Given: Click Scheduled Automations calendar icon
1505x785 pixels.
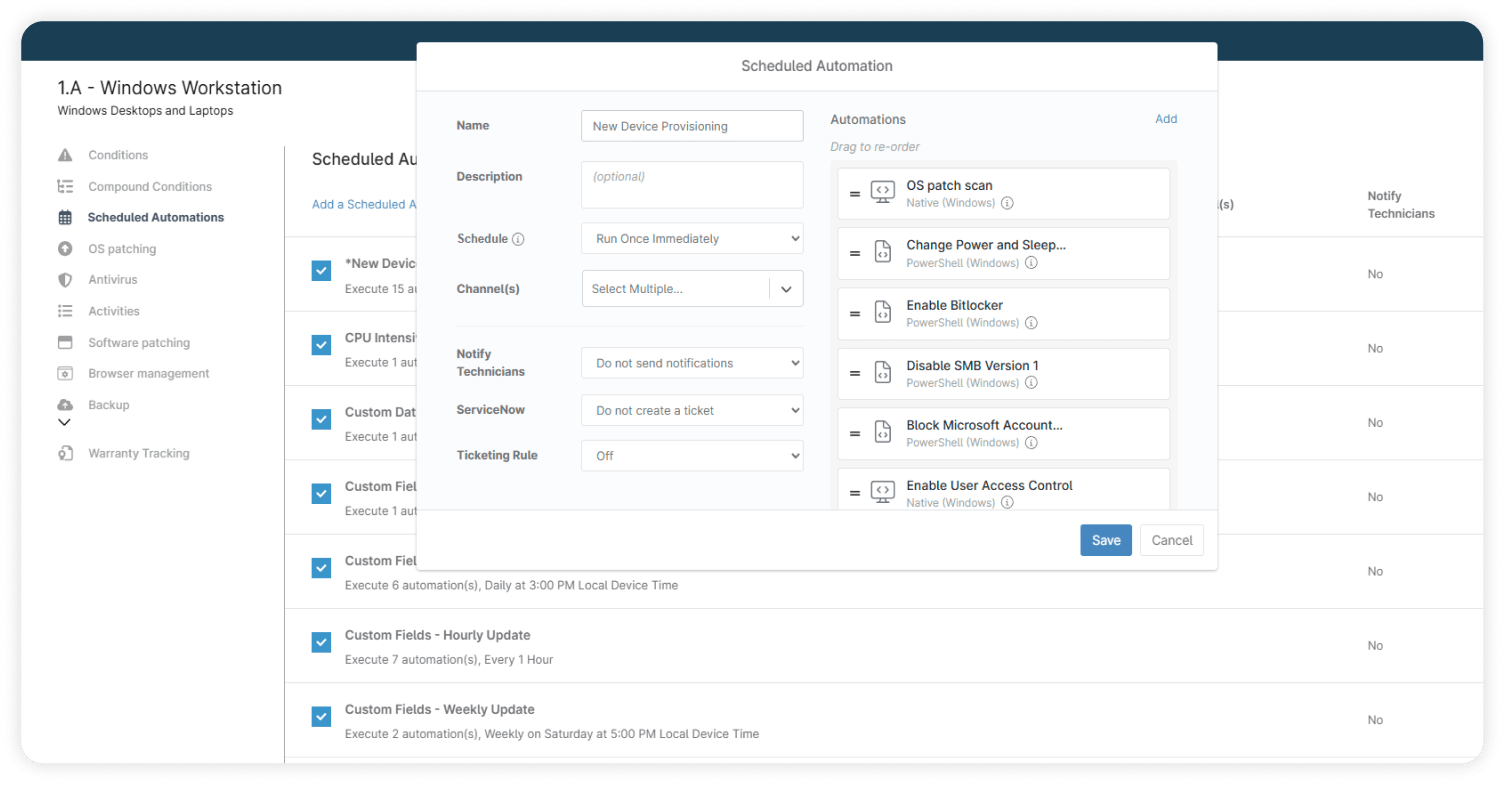Looking at the screenshot, I should click(x=65, y=217).
